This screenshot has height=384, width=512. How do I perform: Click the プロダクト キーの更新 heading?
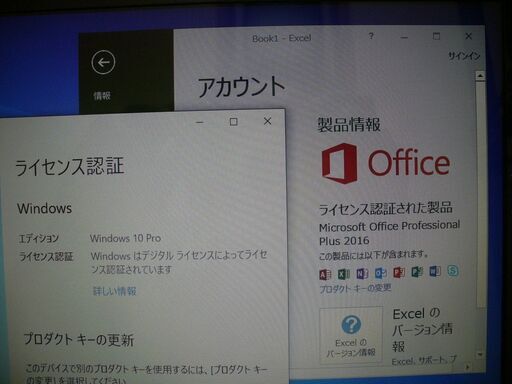(79, 339)
